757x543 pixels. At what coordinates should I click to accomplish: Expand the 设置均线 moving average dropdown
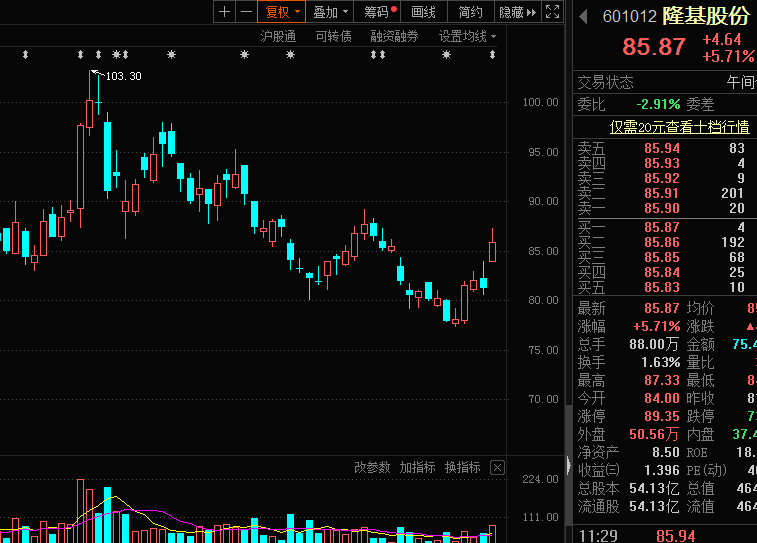(x=467, y=36)
